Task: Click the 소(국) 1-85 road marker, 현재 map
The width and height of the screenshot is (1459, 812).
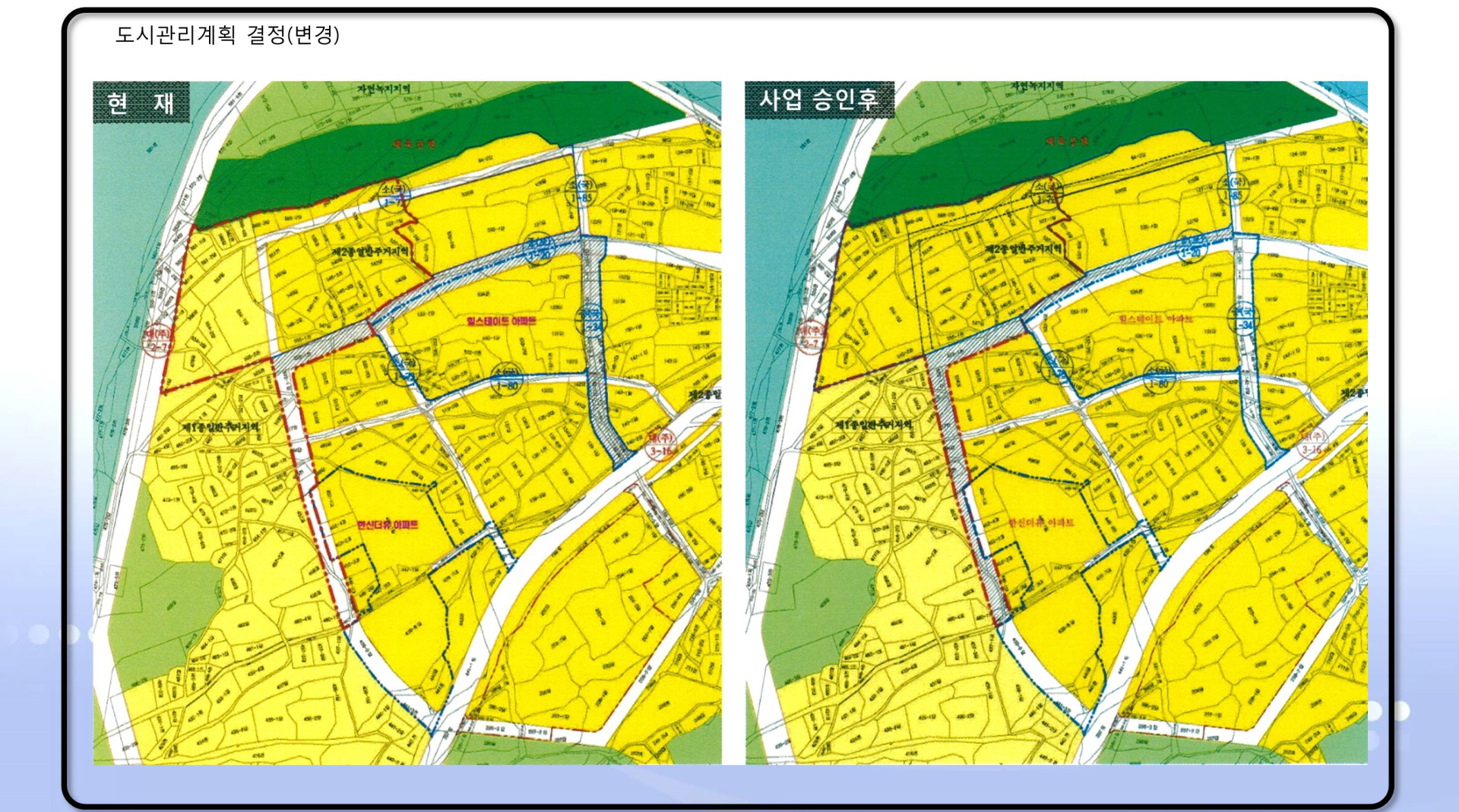Action: click(581, 191)
